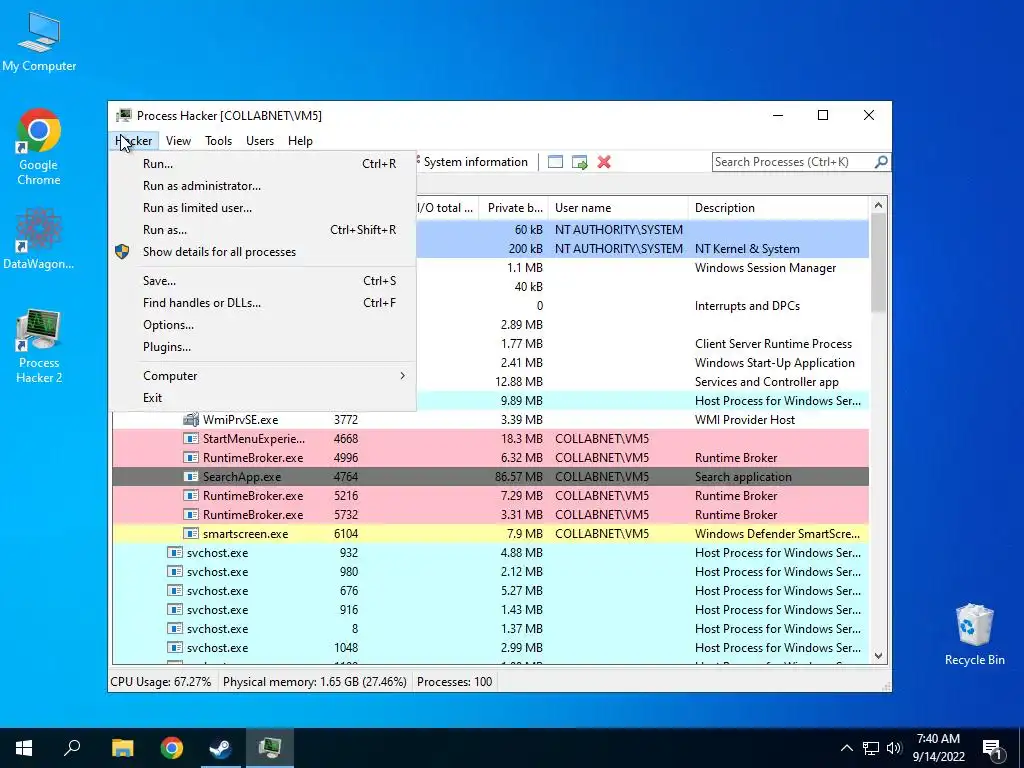Click 'Windows Session Manager' description cell
This screenshot has height=768, width=1024.
tap(765, 268)
